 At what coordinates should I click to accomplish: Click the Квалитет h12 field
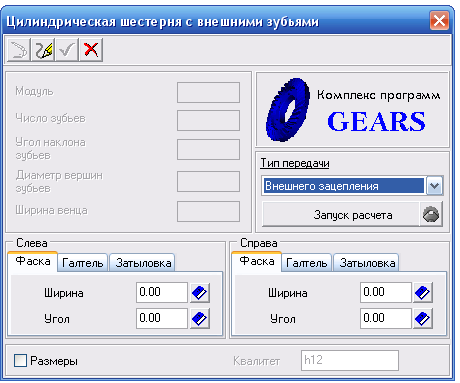click(350, 360)
